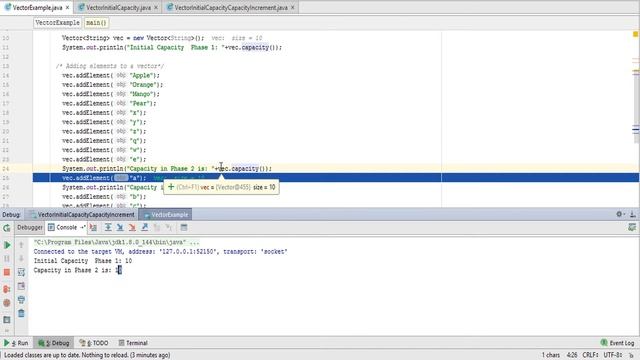
Task: Select the VectorExample debug session tab
Action: point(166,215)
